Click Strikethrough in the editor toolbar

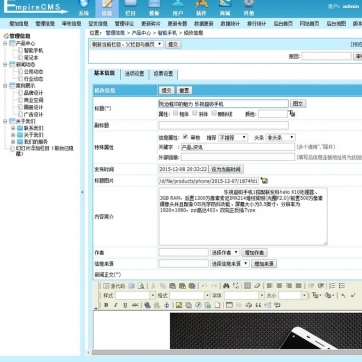coord(135,305)
